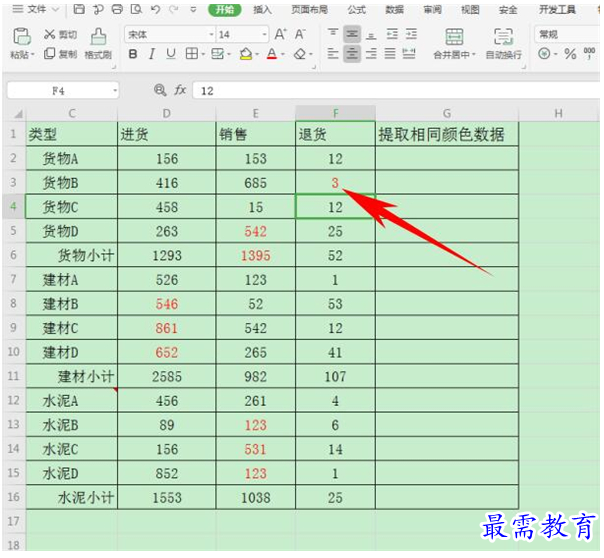Open the number format dropdown (常规)

pos(569,35)
